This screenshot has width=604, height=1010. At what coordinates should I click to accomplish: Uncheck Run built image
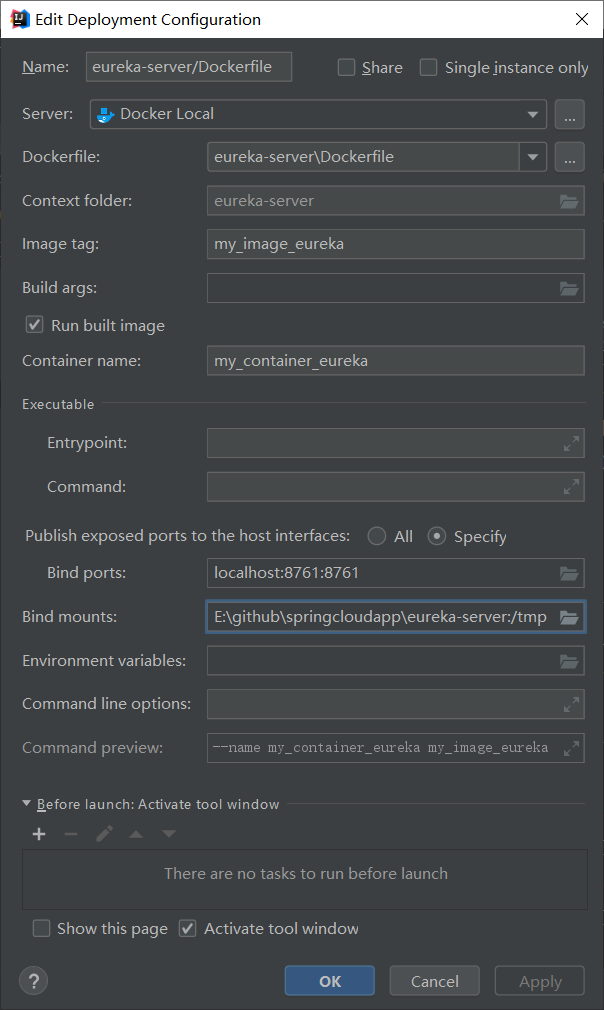coord(34,325)
